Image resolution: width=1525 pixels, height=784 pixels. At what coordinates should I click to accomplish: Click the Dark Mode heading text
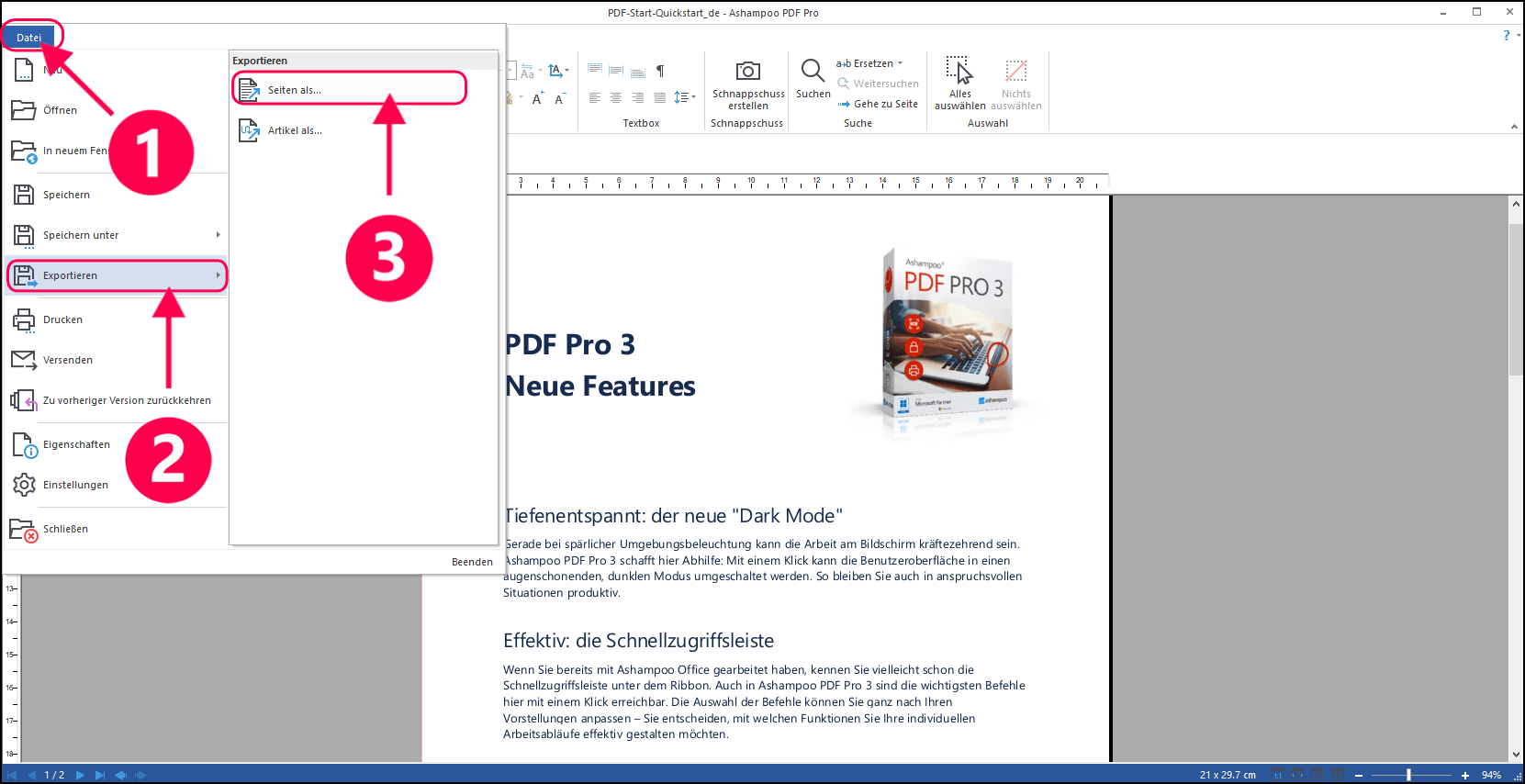click(673, 516)
